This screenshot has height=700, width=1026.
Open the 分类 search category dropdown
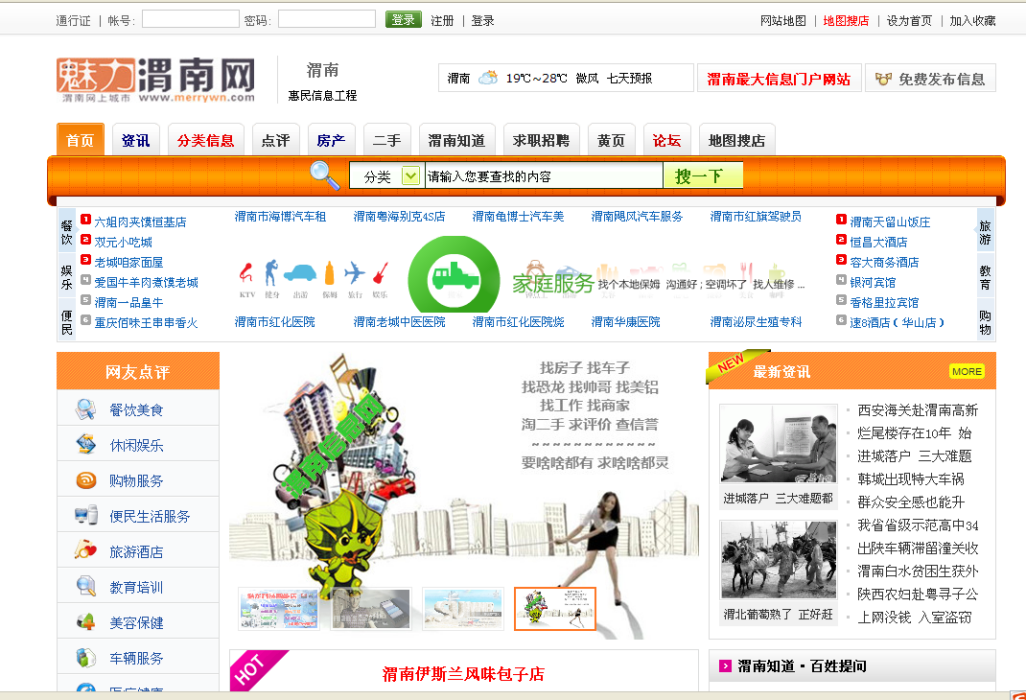tap(410, 175)
